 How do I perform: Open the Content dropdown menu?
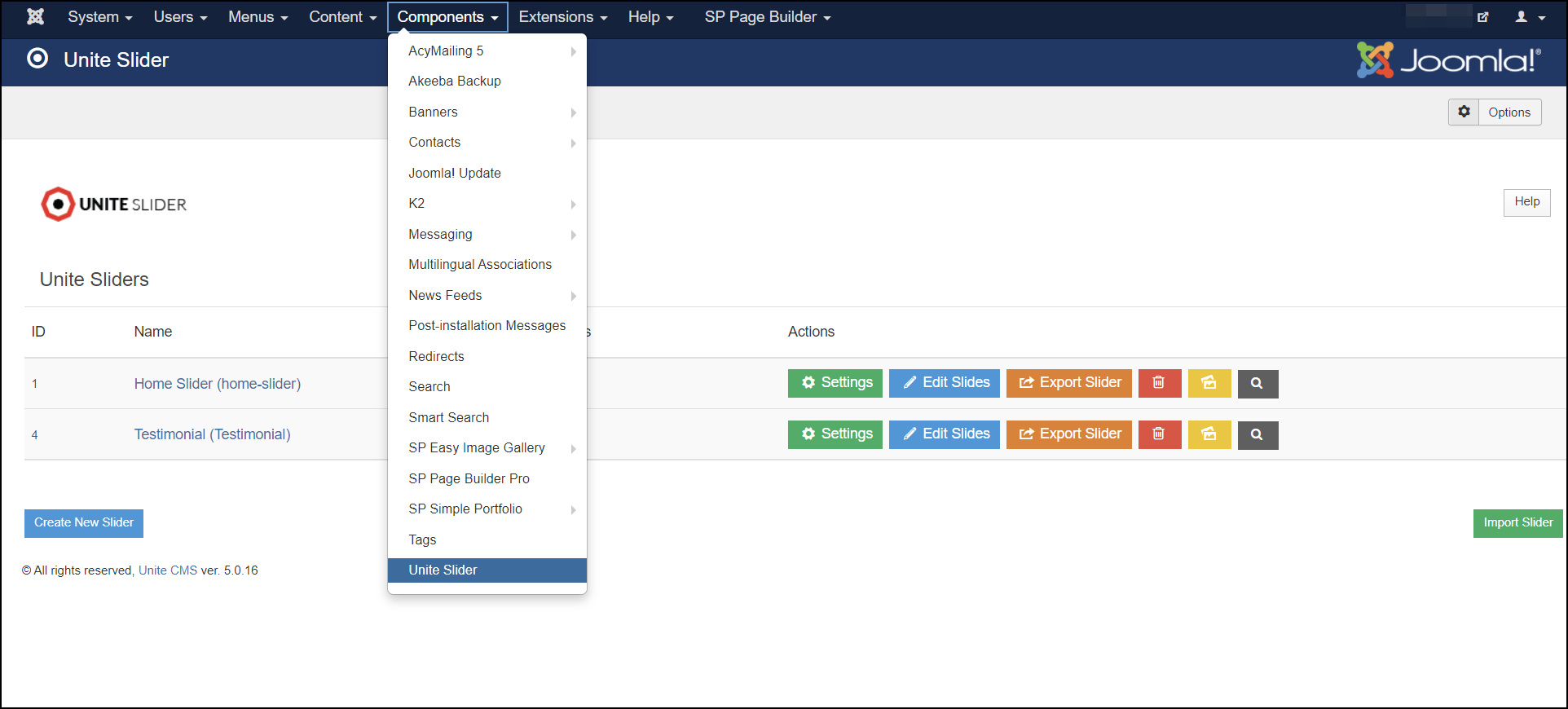coord(342,17)
